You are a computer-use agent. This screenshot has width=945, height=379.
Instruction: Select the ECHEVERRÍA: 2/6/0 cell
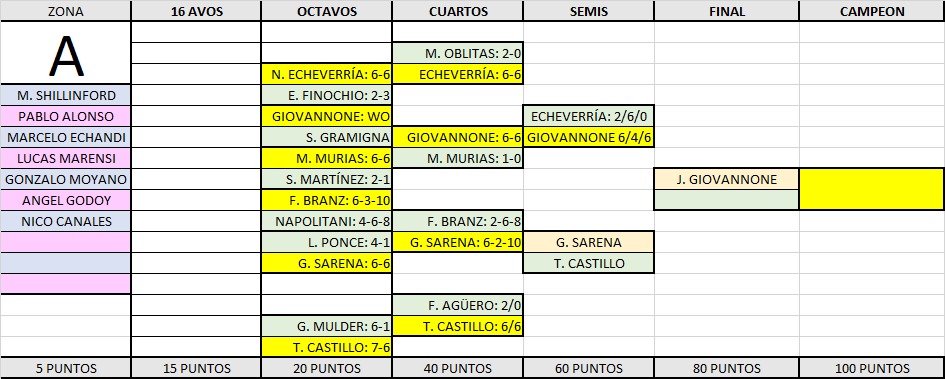click(589, 116)
